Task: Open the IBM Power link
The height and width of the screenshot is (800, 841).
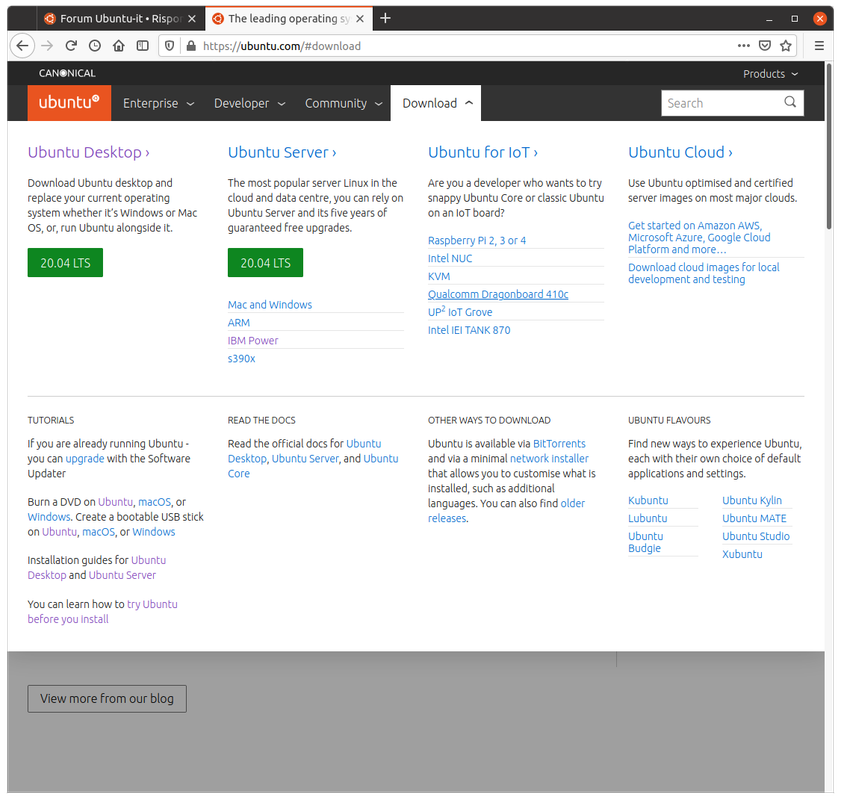Action: pos(253,340)
